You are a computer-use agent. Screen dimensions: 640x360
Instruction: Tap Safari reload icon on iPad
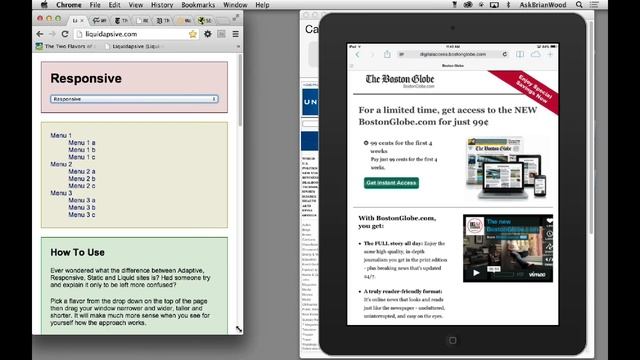pos(505,54)
